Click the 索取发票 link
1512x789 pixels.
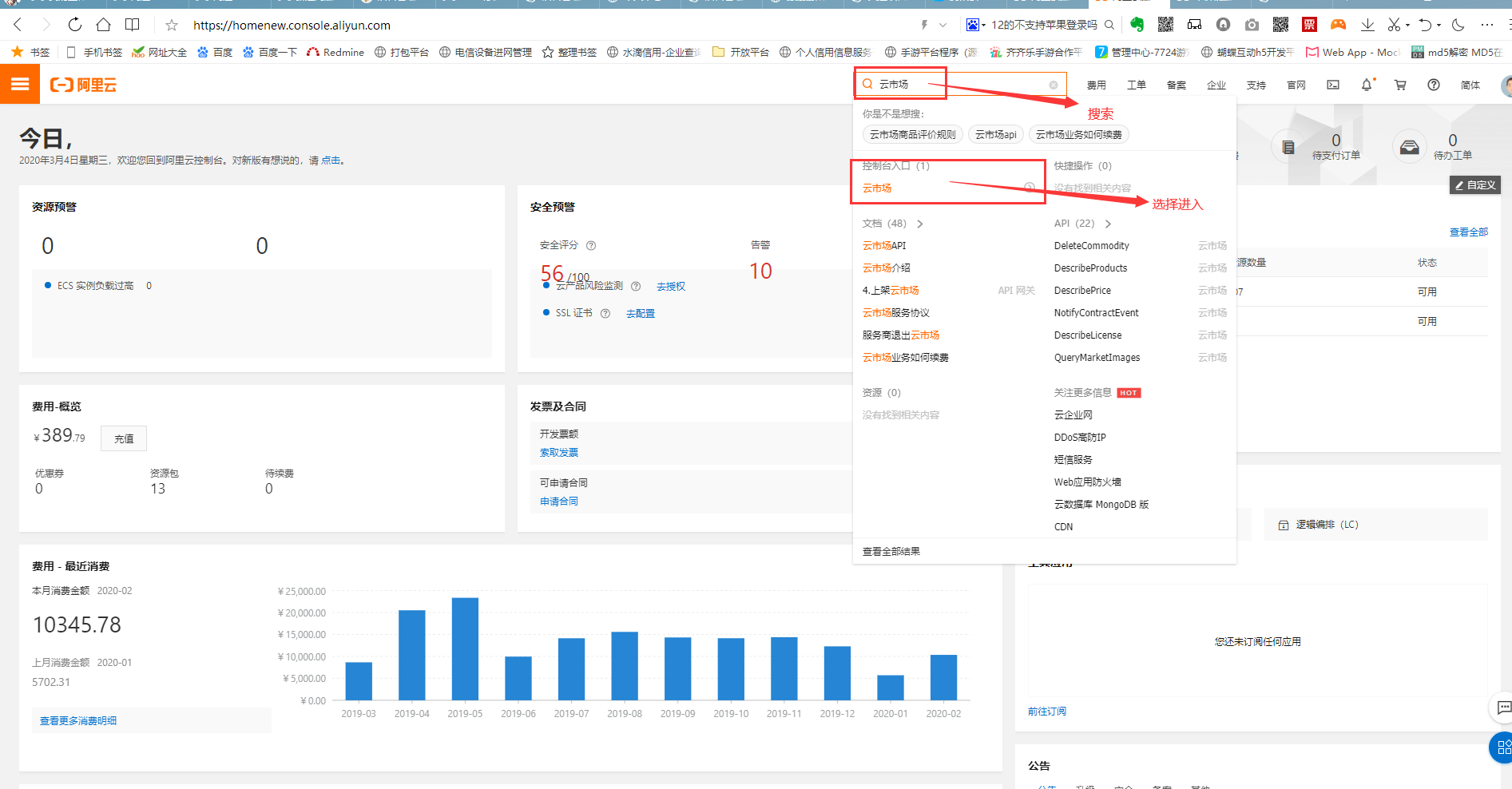coord(559,453)
